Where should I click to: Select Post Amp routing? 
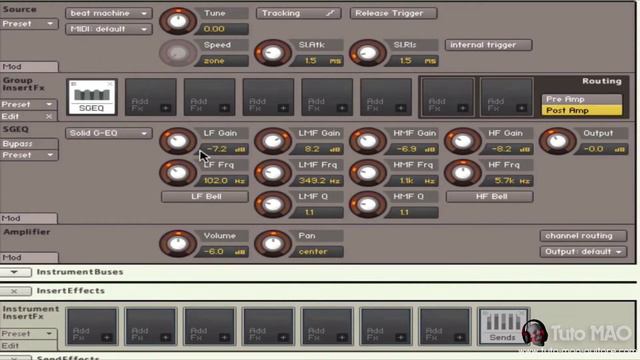click(582, 110)
